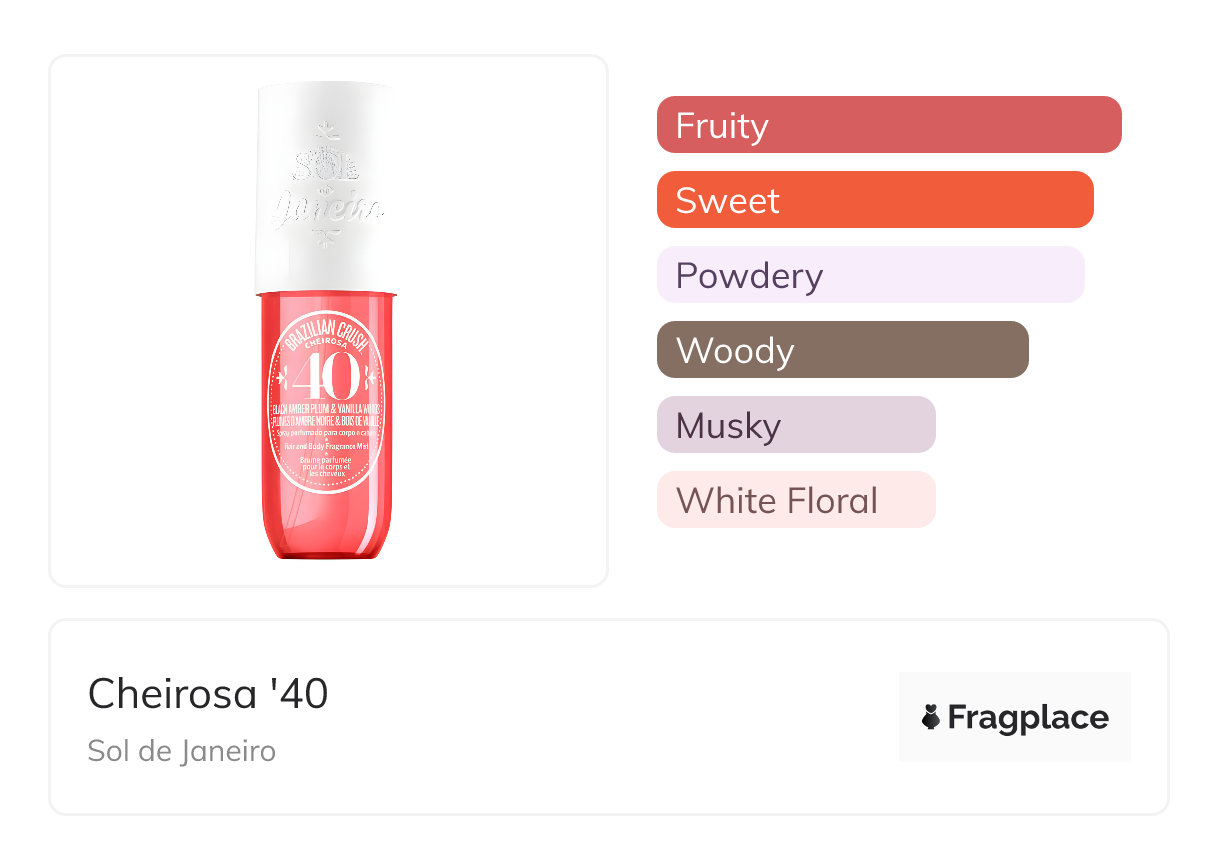This screenshot has width=1218, height=864.
Task: Click the Powdery accord bar
Action: coord(870,275)
